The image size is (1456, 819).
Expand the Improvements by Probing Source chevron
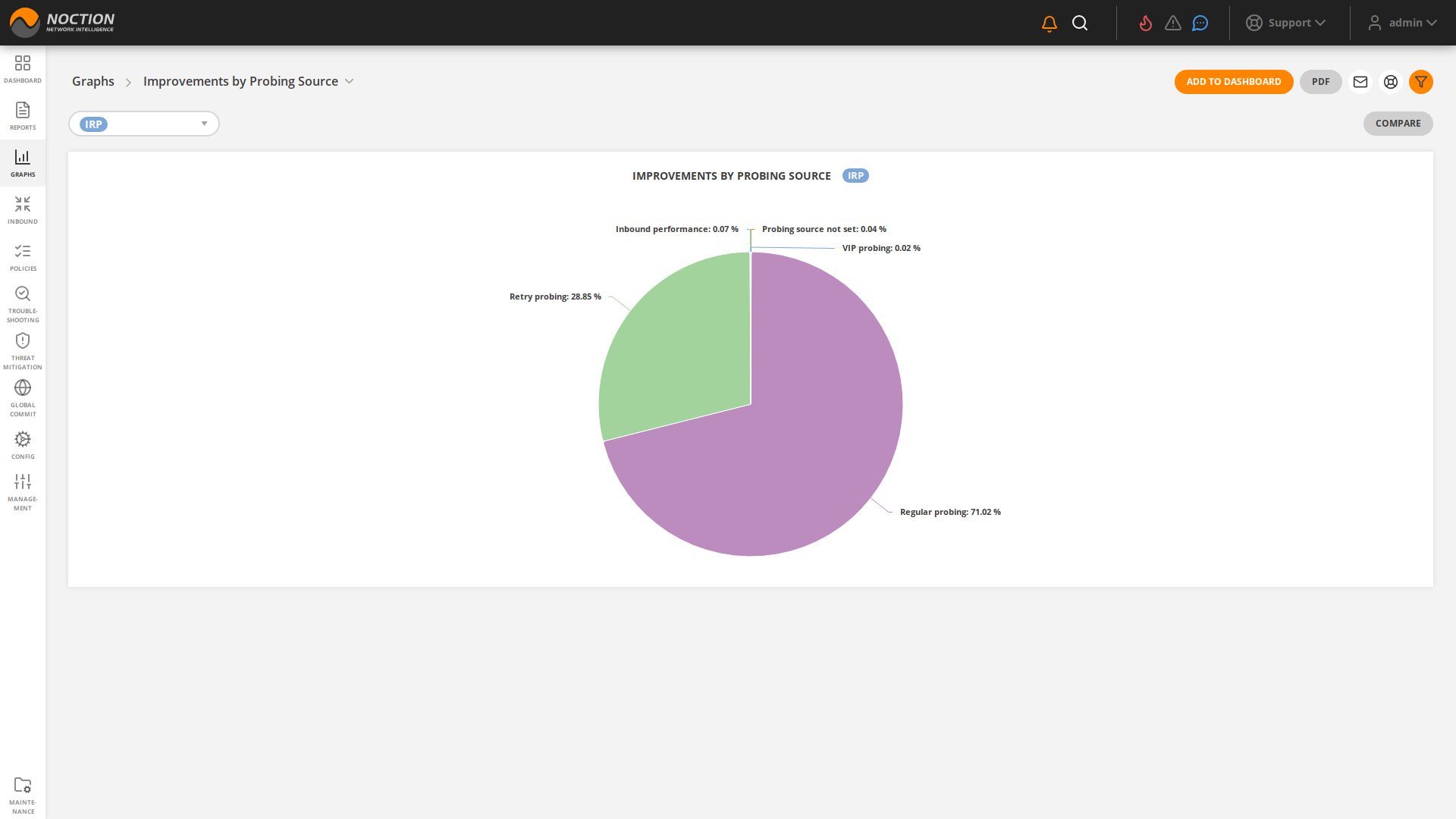coord(350,81)
